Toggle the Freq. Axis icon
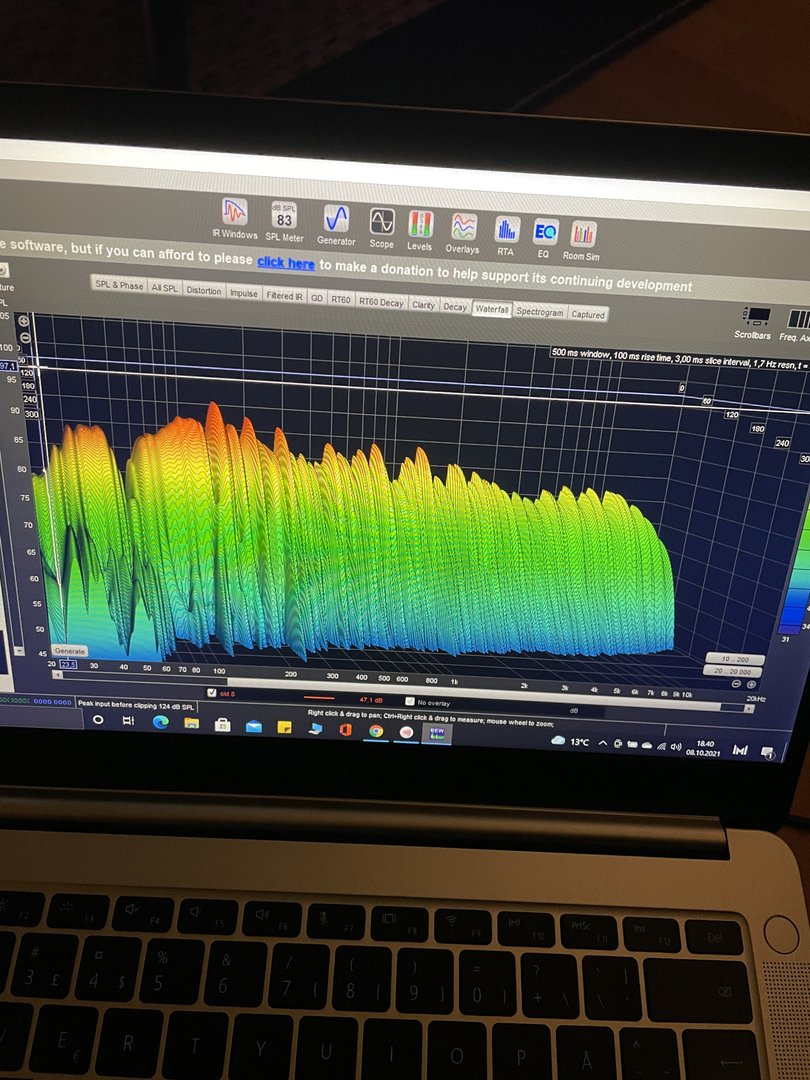This screenshot has height=1080, width=810. [797, 325]
